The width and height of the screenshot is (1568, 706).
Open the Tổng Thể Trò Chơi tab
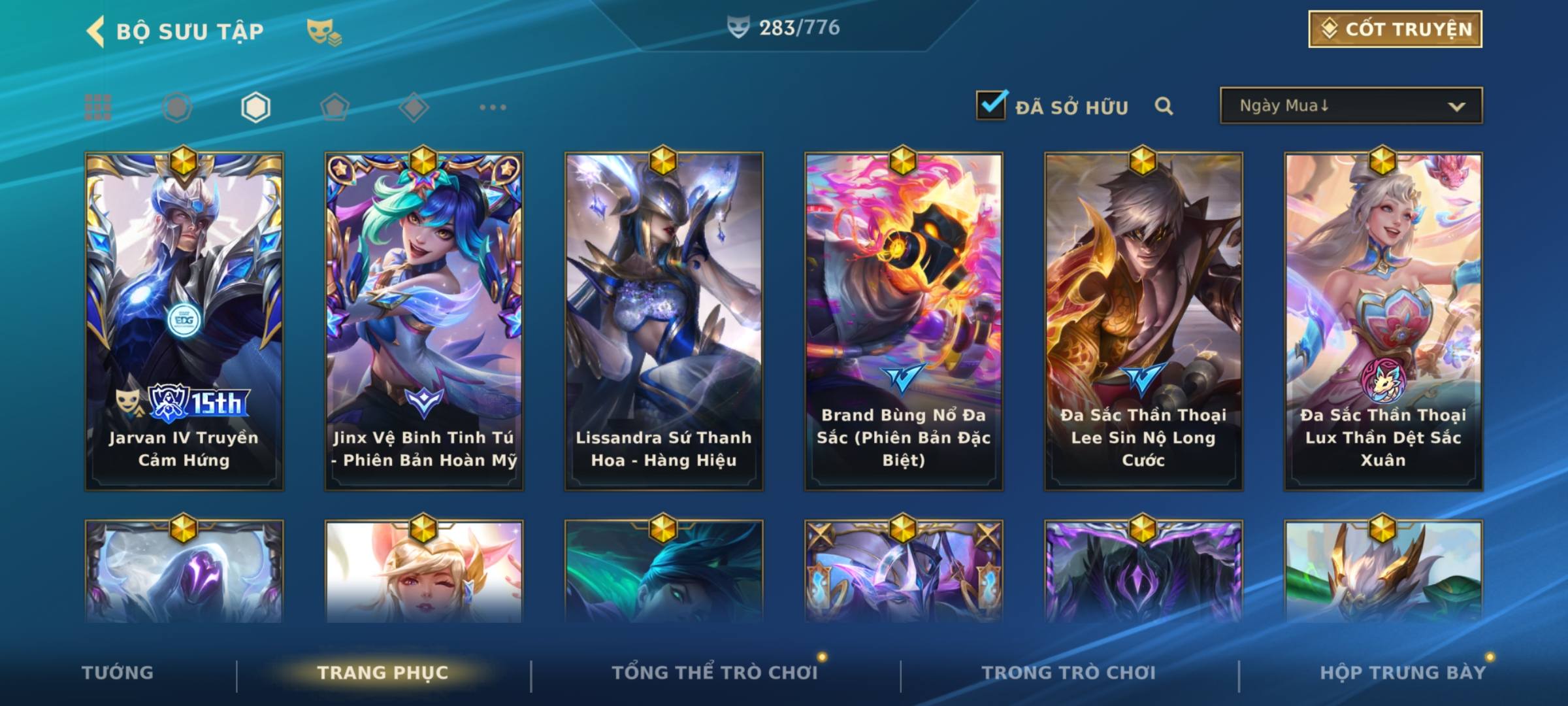(715, 672)
